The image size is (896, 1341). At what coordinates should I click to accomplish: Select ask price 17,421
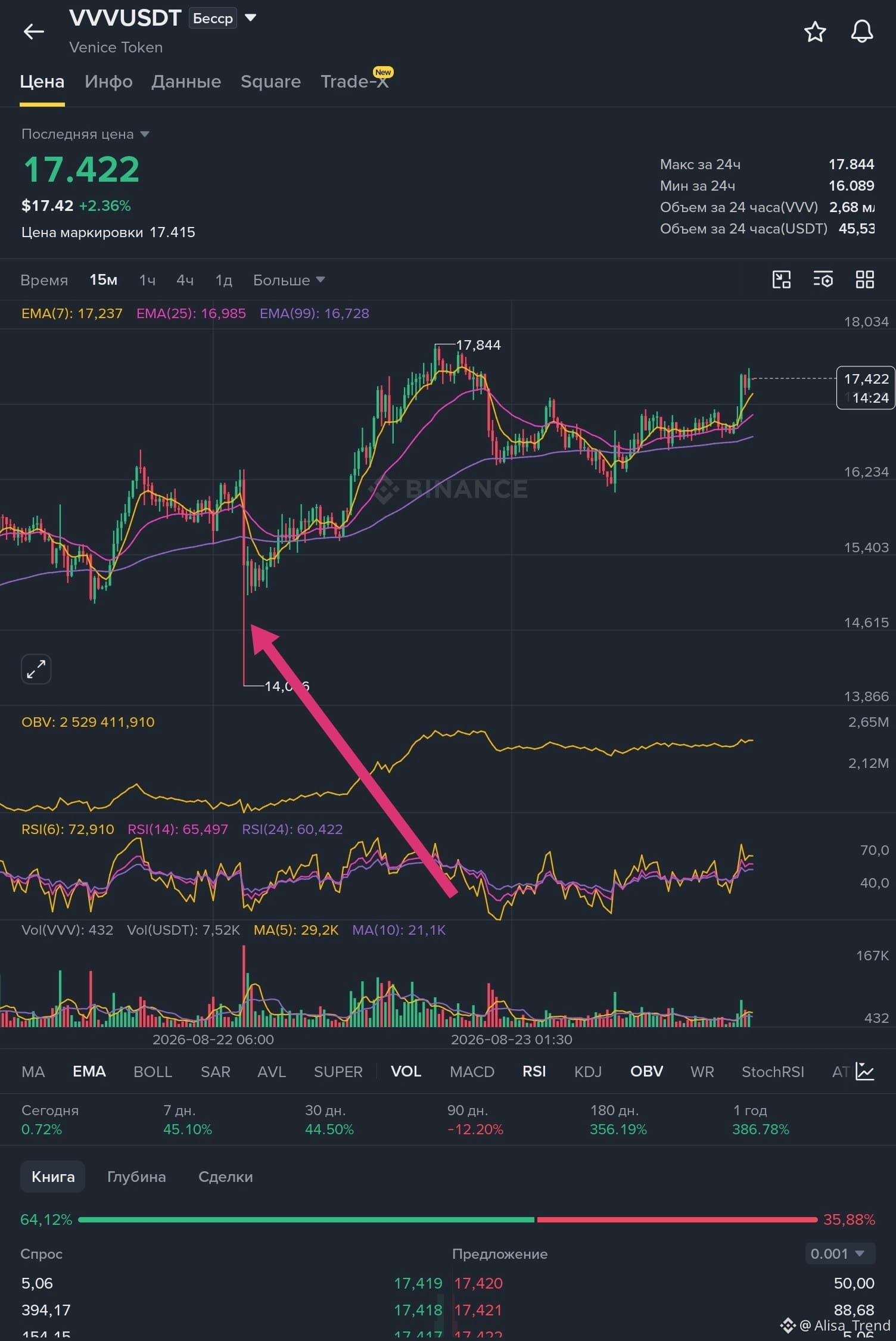pyautogui.click(x=478, y=1310)
